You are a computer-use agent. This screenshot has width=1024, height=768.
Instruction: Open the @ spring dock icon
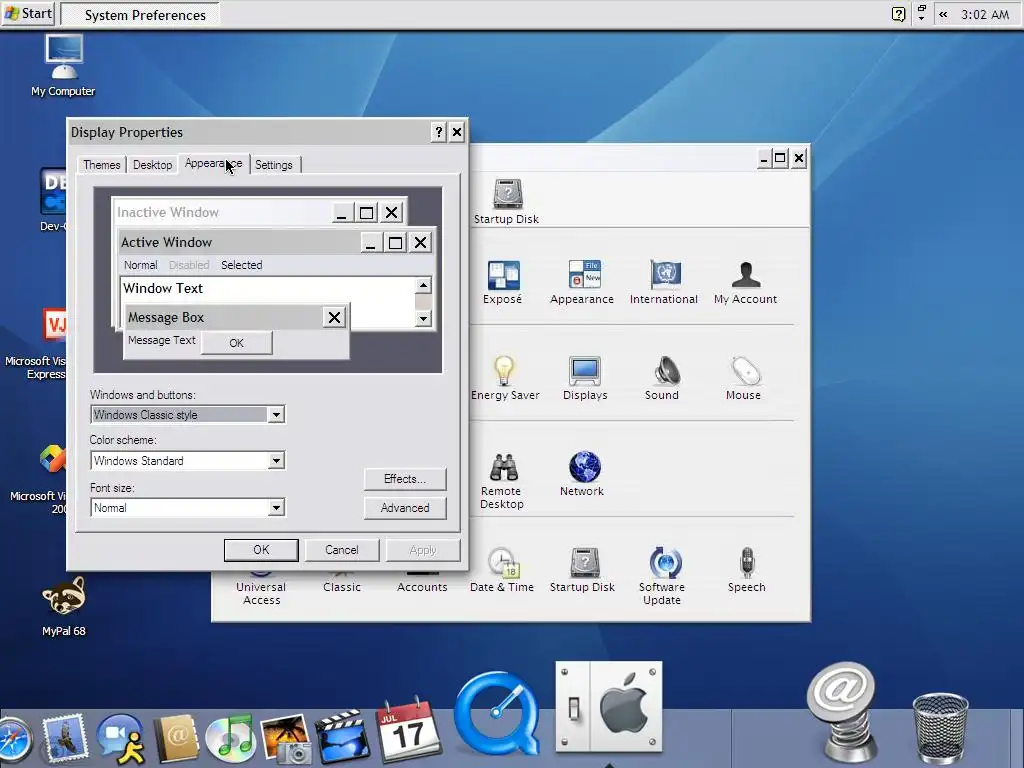point(841,712)
